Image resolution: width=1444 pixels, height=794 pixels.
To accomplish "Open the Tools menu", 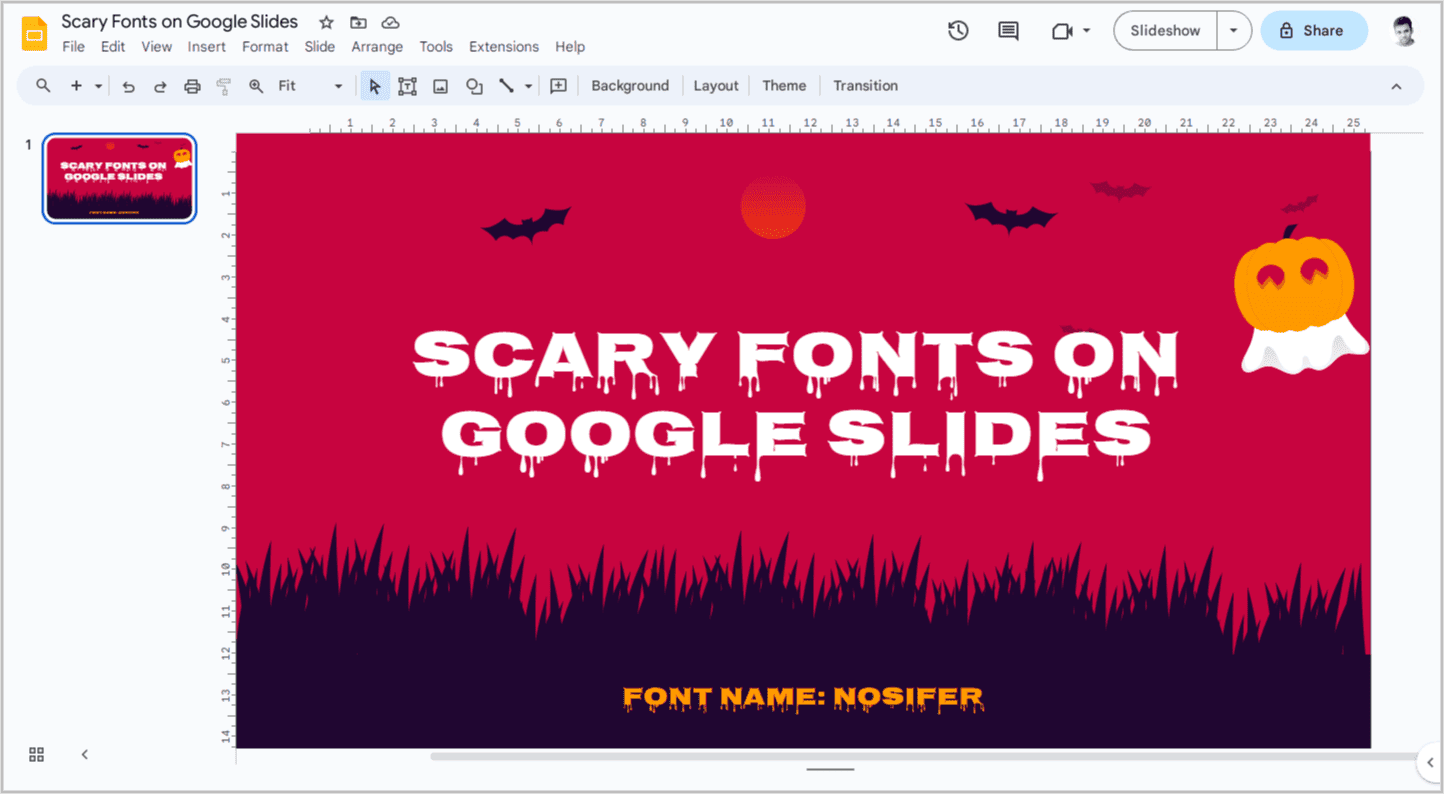I will coord(436,47).
